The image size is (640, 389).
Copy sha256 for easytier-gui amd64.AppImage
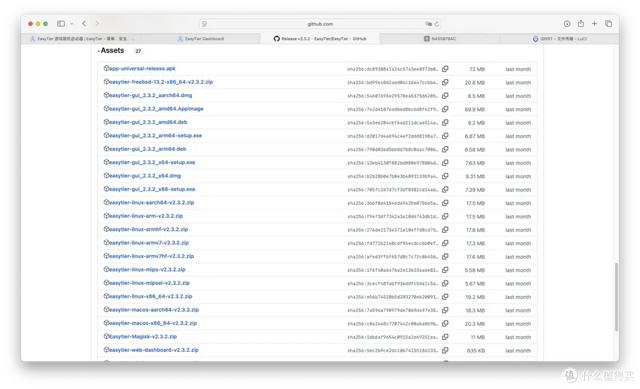(445, 109)
